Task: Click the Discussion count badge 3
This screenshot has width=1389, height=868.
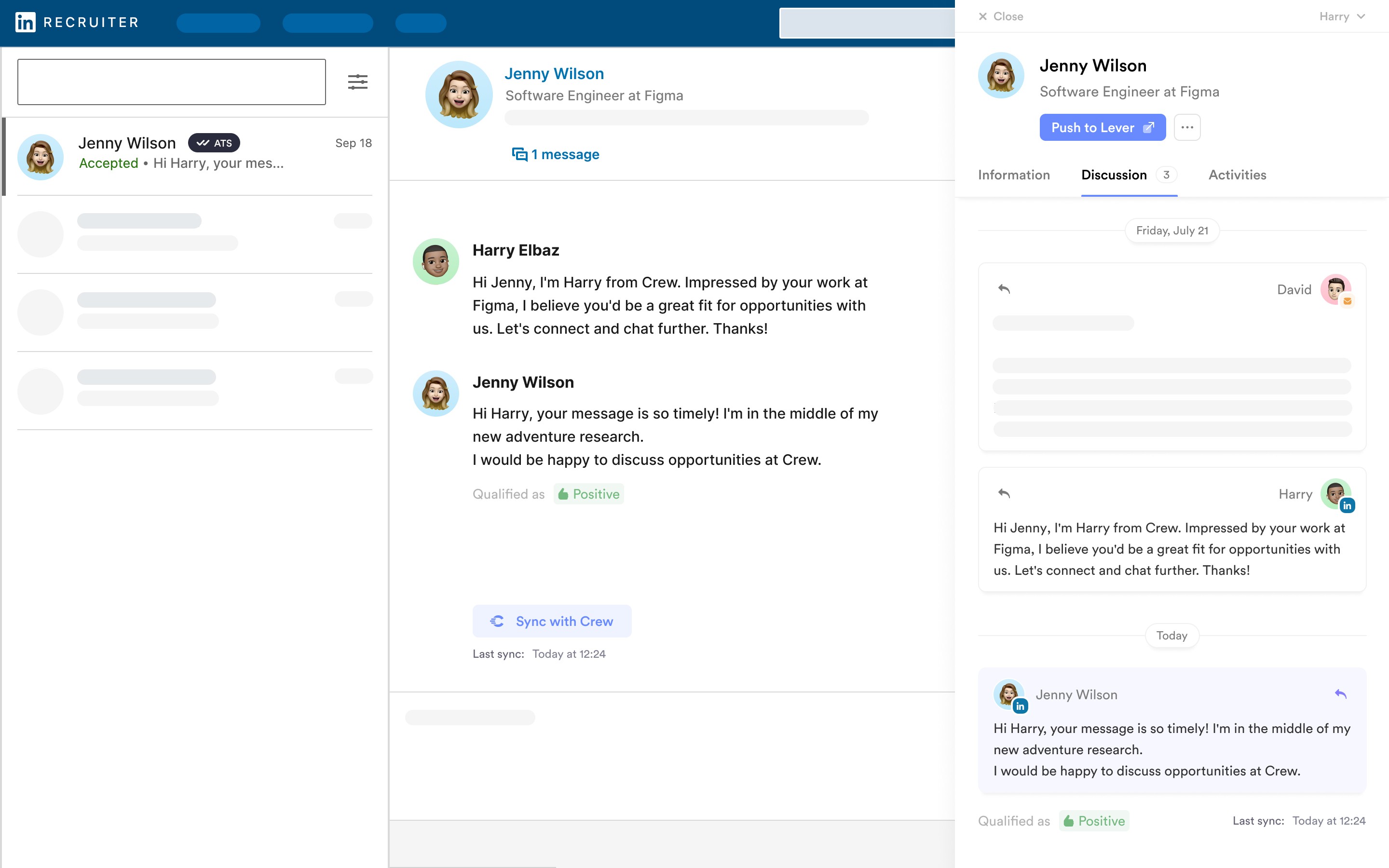Action: (x=1166, y=175)
